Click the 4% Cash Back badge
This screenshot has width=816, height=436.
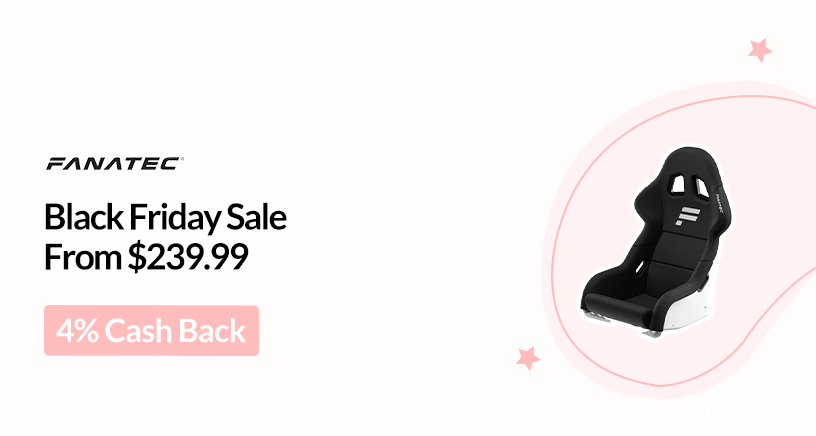pyautogui.click(x=151, y=330)
